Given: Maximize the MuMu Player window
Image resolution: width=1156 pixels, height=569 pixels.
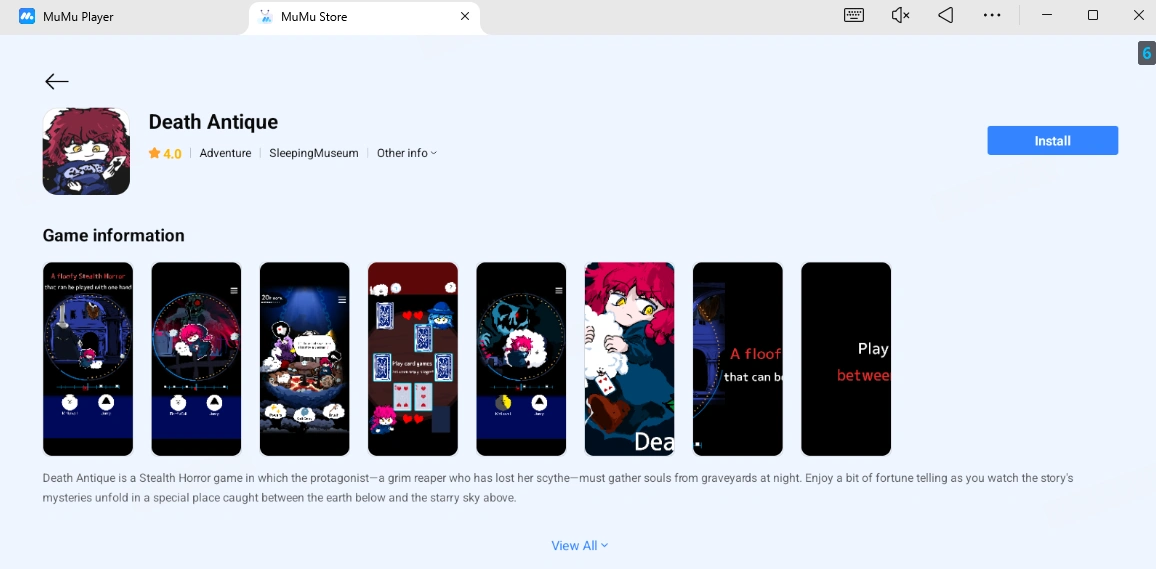Looking at the screenshot, I should tap(1093, 15).
